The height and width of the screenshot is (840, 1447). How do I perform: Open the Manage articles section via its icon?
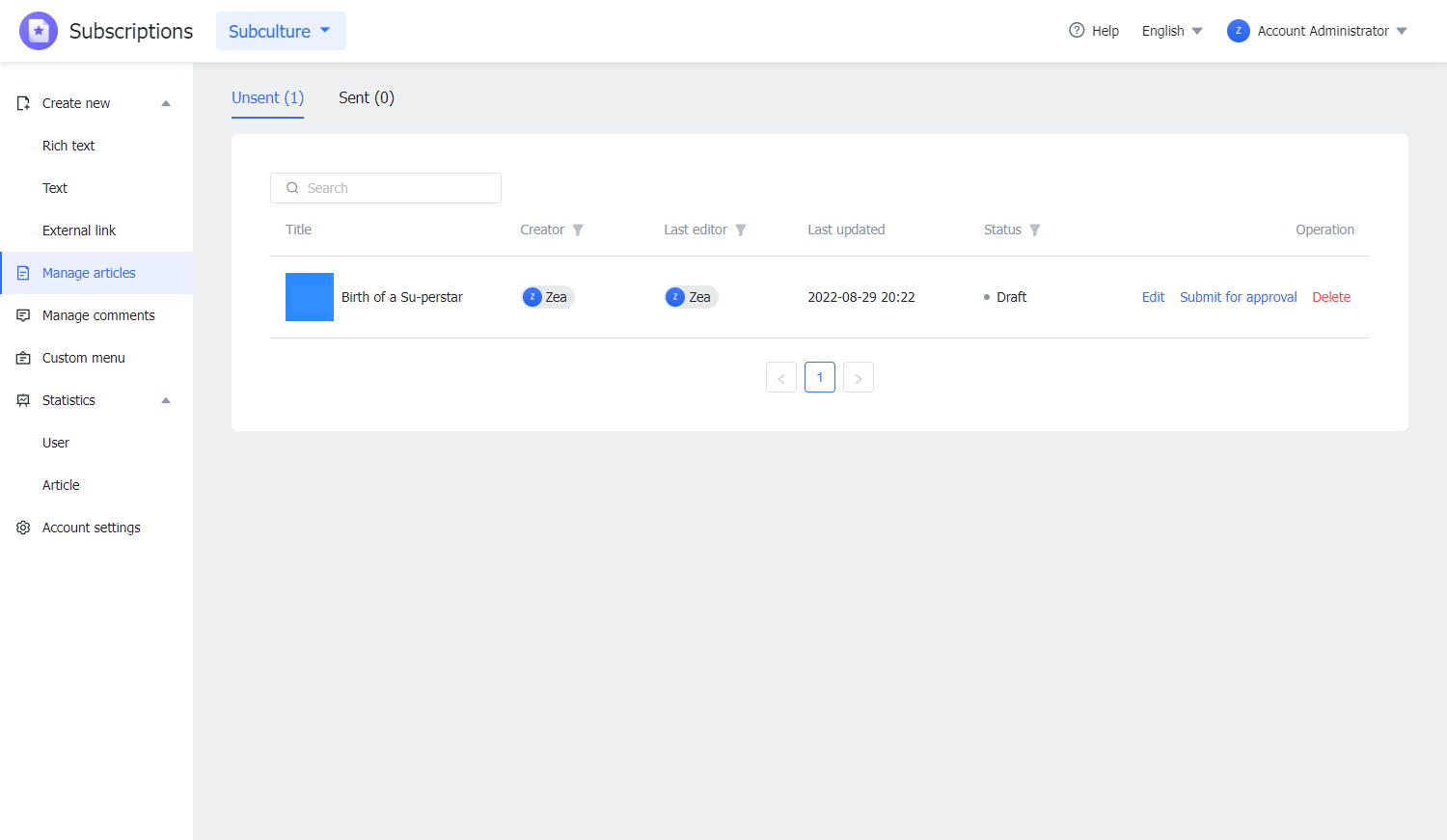coord(22,273)
